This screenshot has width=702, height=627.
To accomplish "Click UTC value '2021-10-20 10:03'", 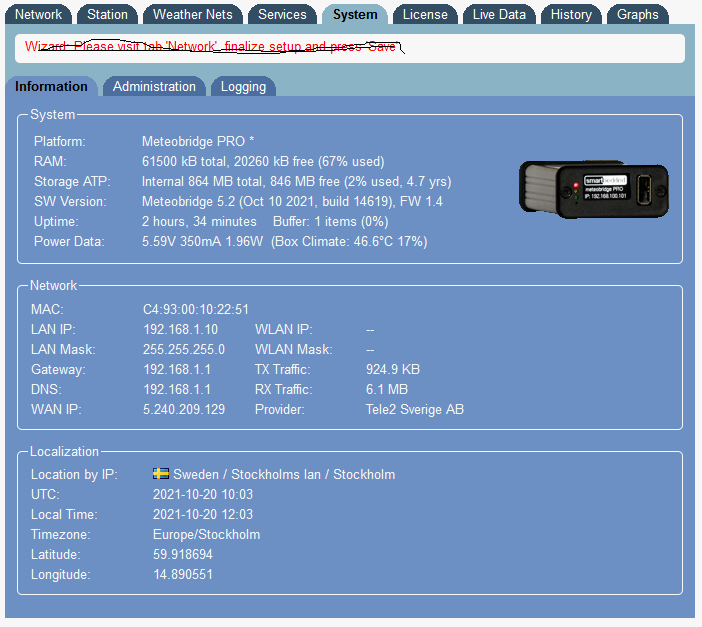I will 203,494.
